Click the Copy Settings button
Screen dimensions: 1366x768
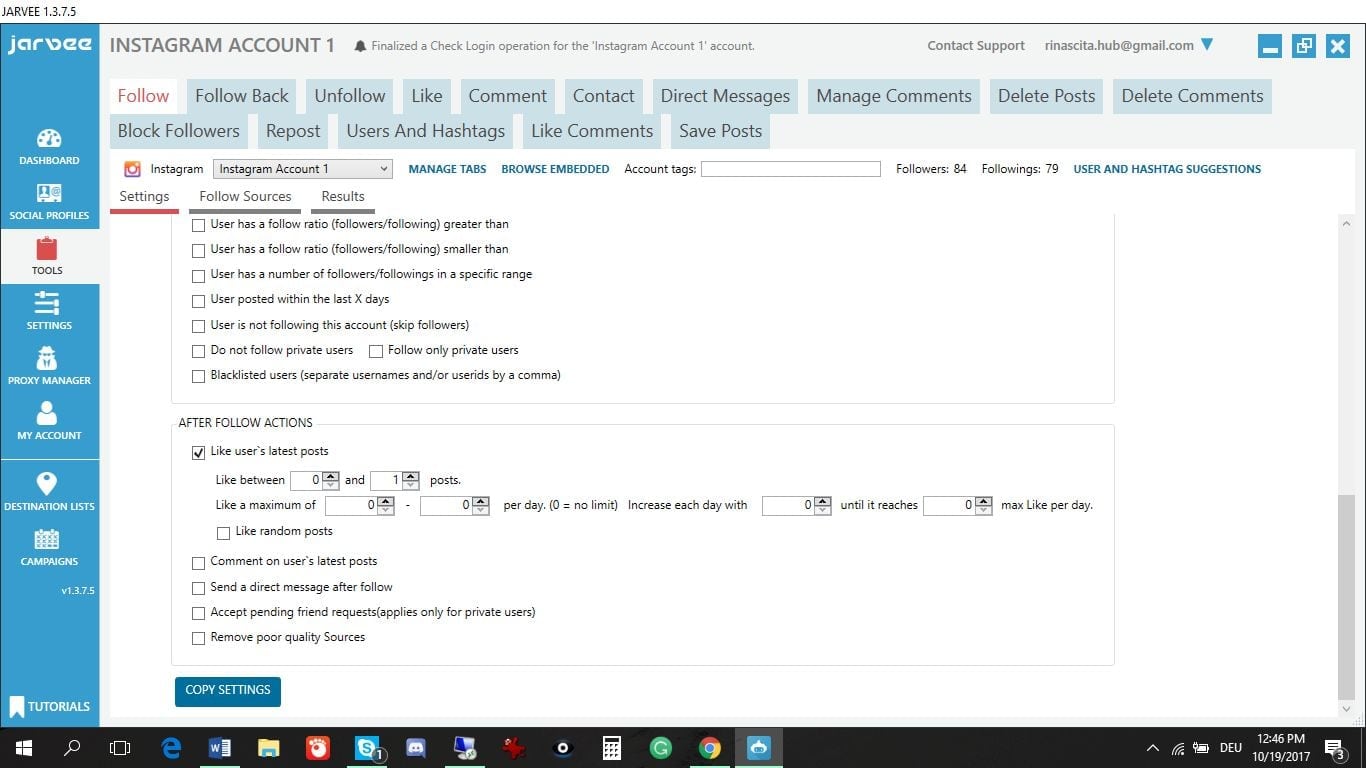(x=228, y=691)
